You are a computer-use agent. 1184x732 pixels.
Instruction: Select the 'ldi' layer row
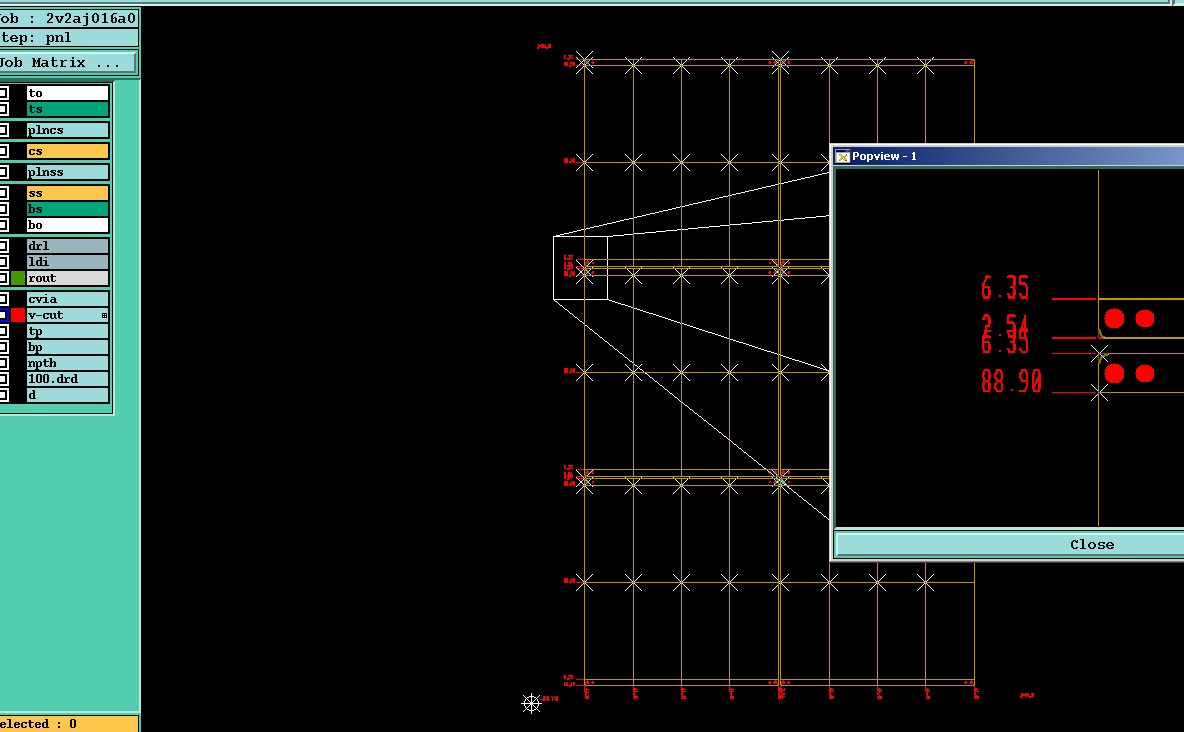coord(67,262)
